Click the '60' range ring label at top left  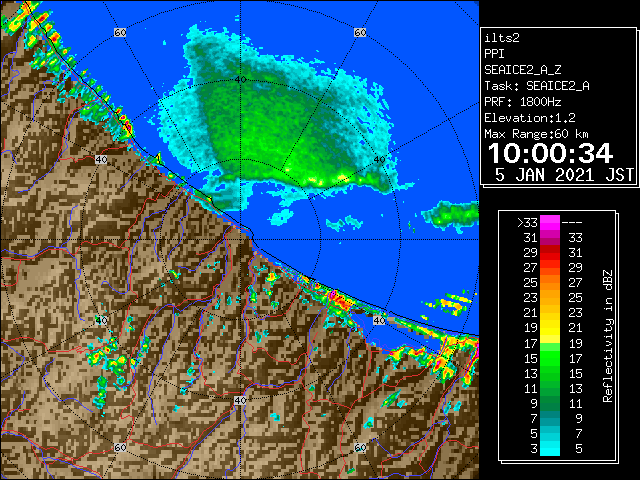[120, 32]
